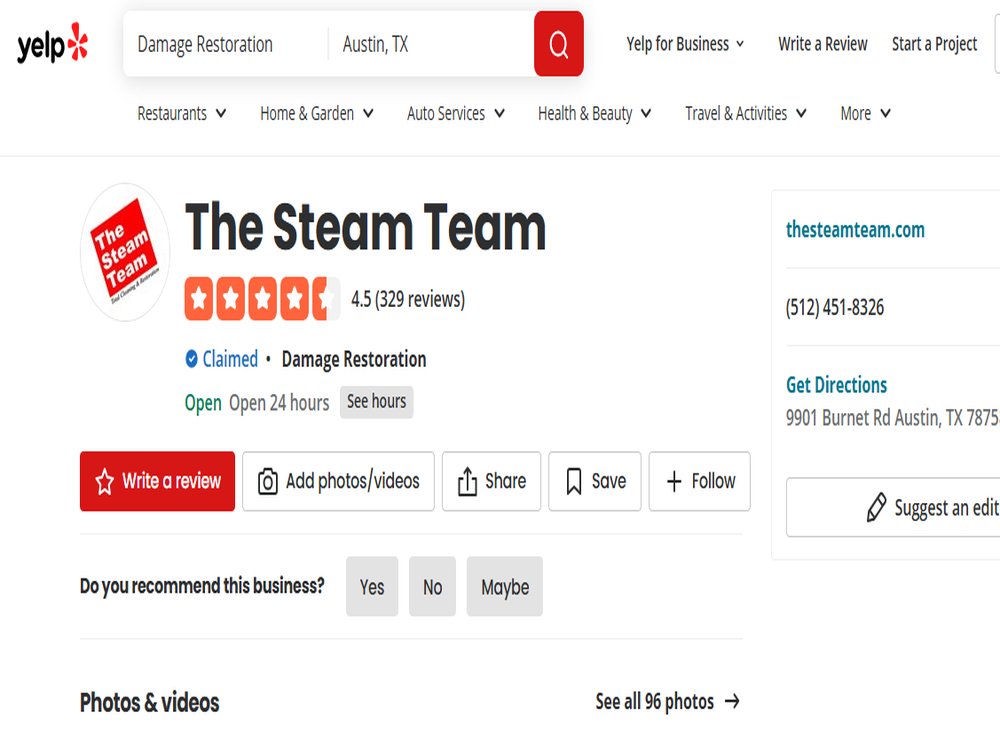
Task: Click the red search magnifier button
Action: (559, 44)
